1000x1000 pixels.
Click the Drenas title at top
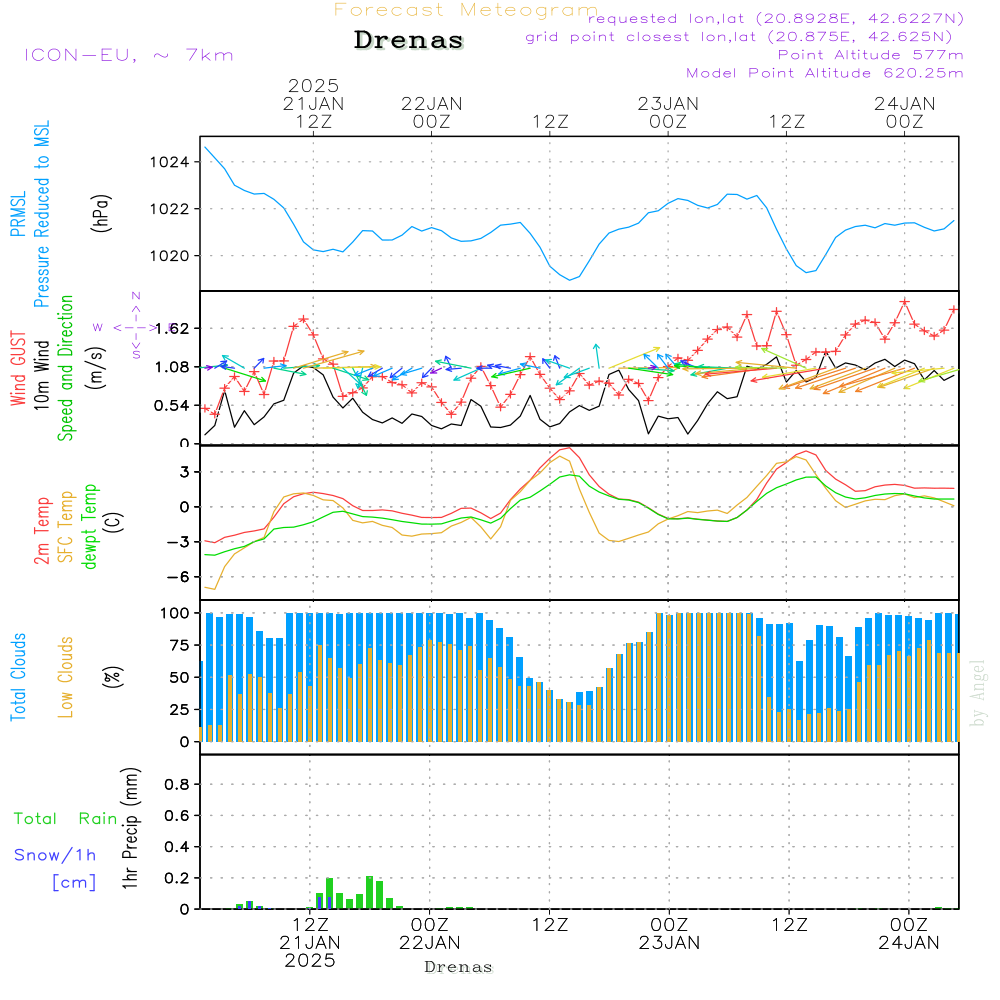coord(408,40)
